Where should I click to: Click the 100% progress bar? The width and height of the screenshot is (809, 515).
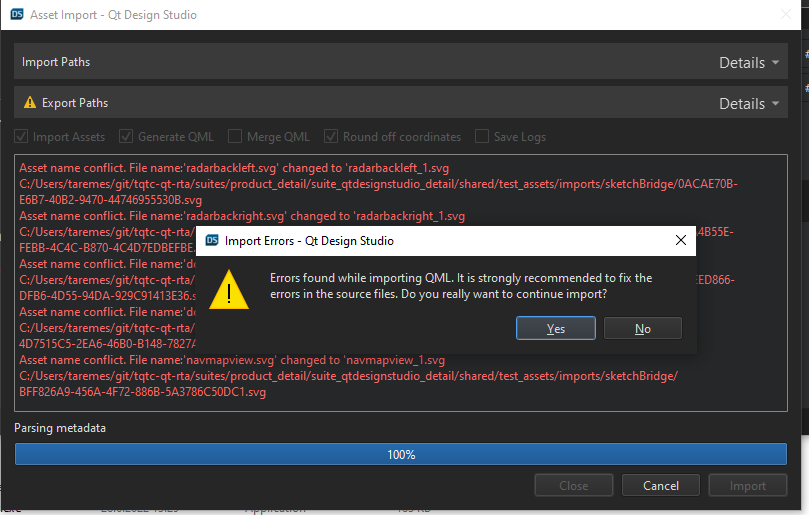pos(400,454)
